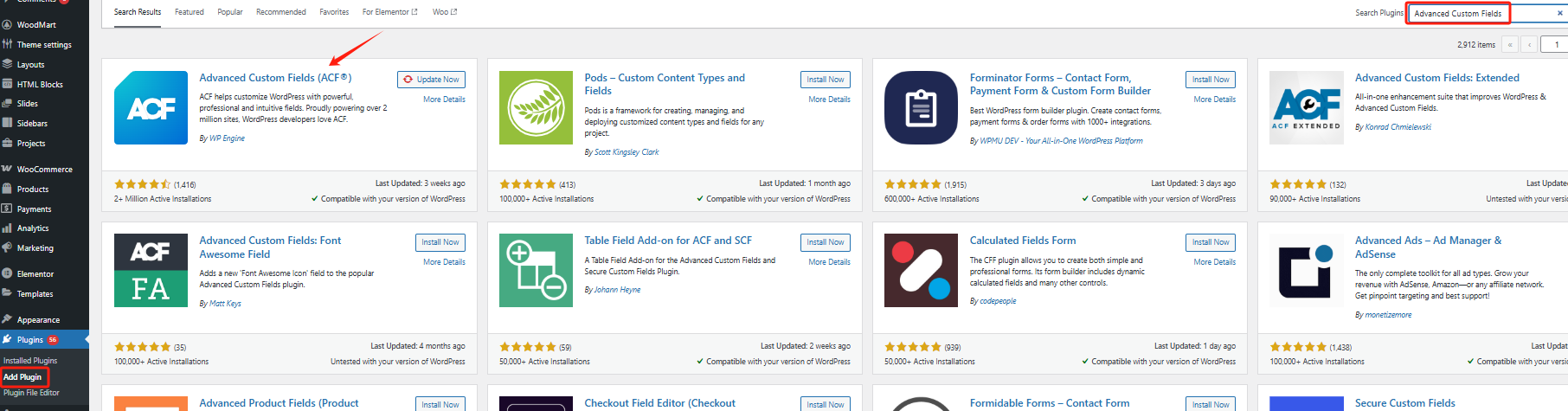1568x411 pixels.
Task: Click the Forminator Forms clipboard icon
Action: (921, 107)
